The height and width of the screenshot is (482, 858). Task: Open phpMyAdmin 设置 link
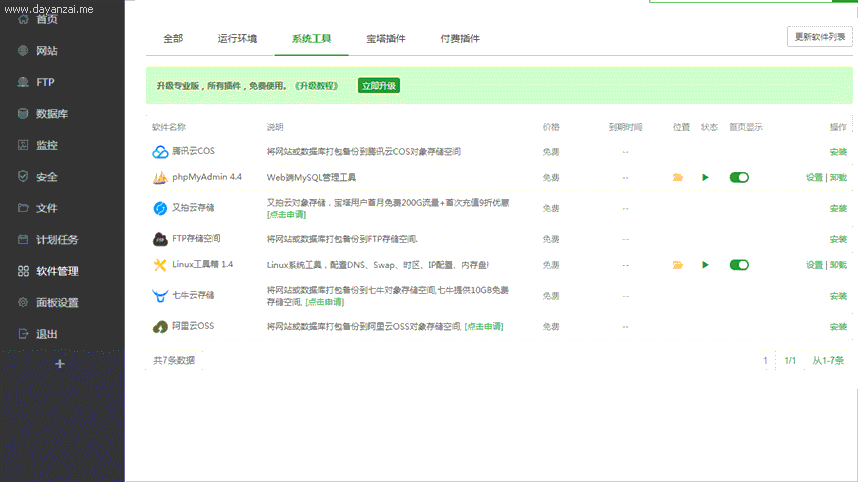click(x=814, y=177)
